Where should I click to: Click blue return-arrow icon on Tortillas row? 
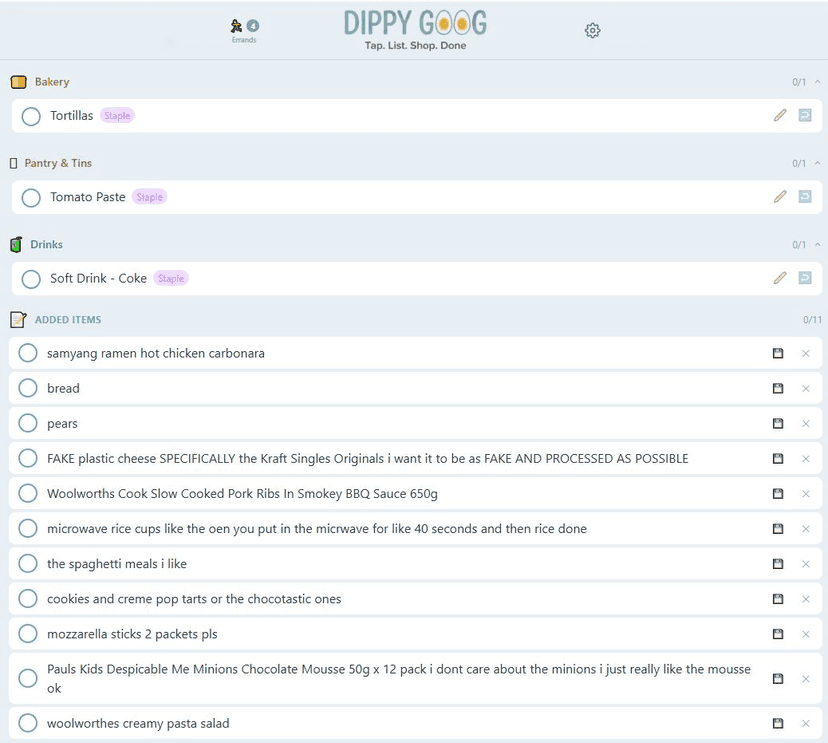pos(805,116)
